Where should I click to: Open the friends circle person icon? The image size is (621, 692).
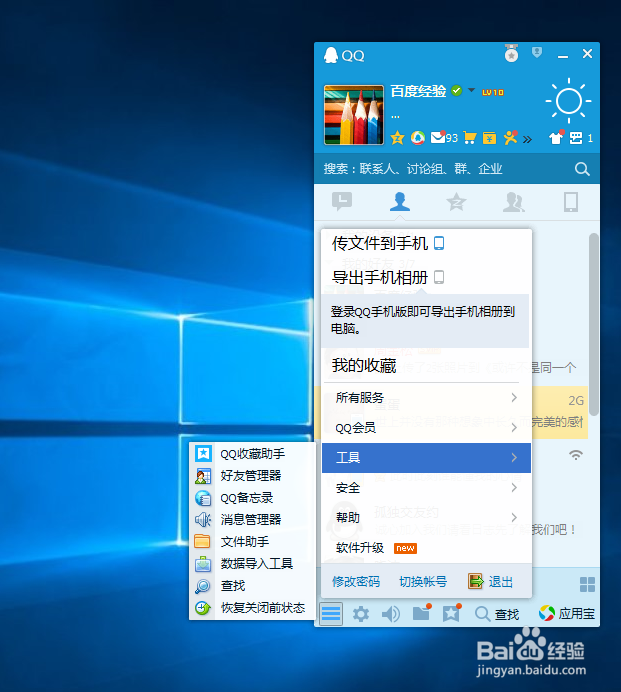click(x=511, y=138)
